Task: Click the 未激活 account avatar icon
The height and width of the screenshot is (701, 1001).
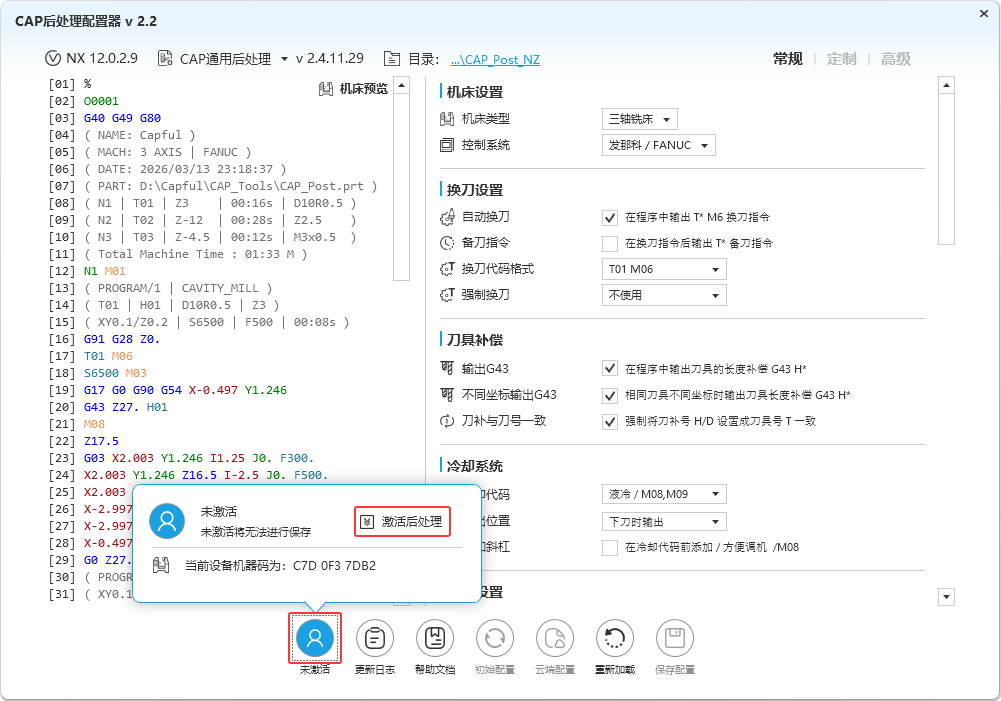Action: tap(314, 638)
